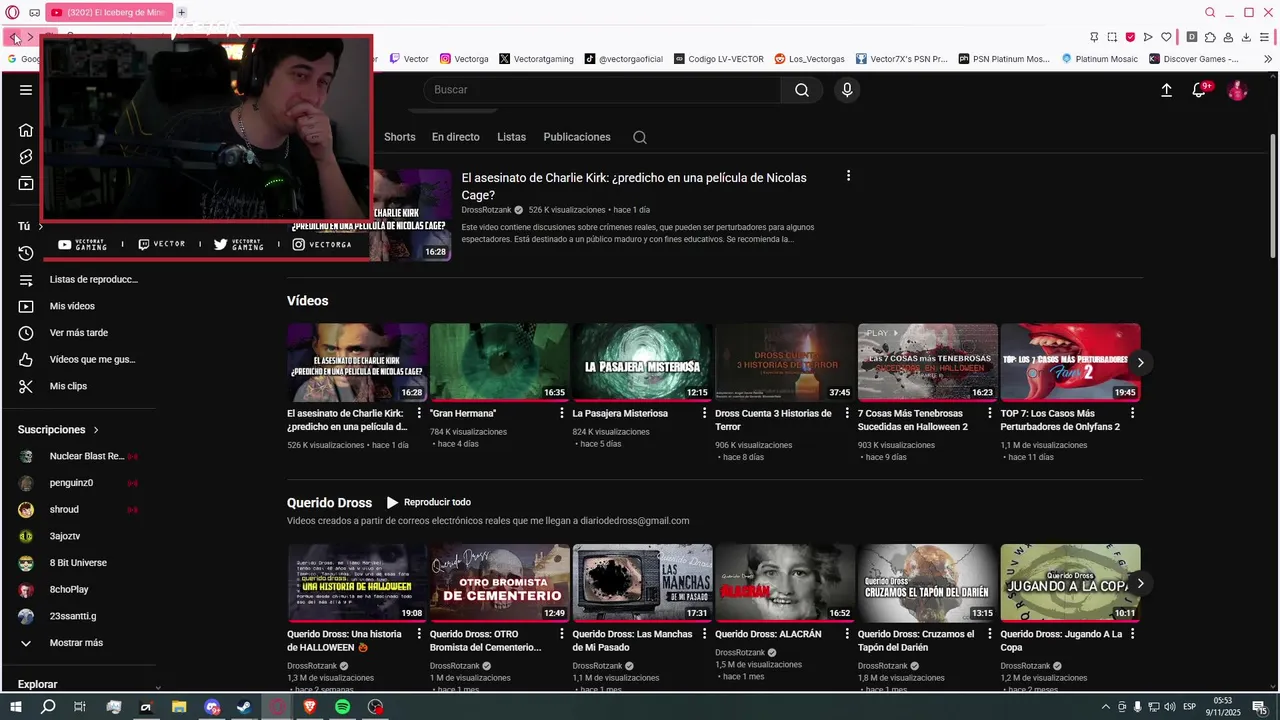Screen dimensions: 1280x720
Task: Open the Publicaciones channel tab
Action: coord(577,137)
